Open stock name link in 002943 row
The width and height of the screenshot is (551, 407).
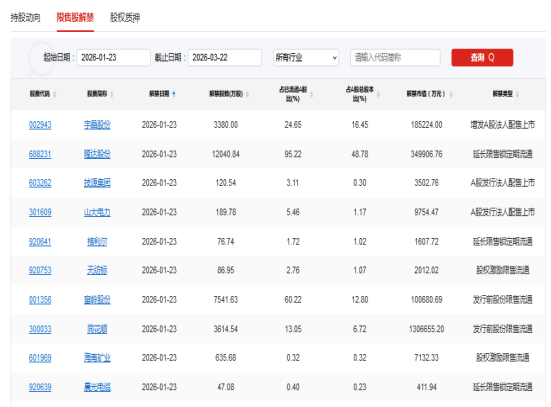click(97, 125)
